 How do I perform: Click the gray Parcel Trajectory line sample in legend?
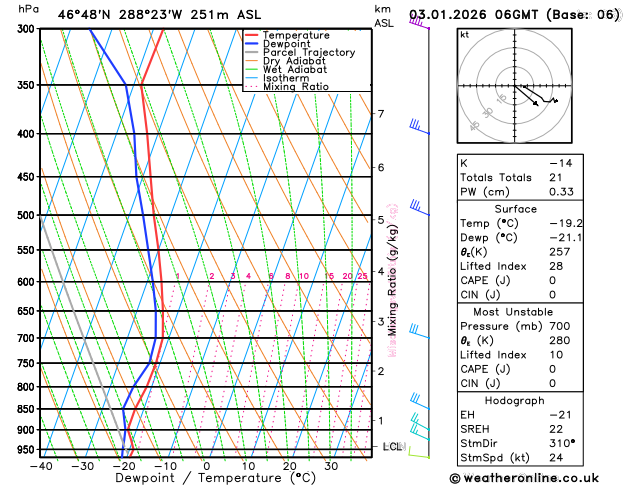coord(252,53)
